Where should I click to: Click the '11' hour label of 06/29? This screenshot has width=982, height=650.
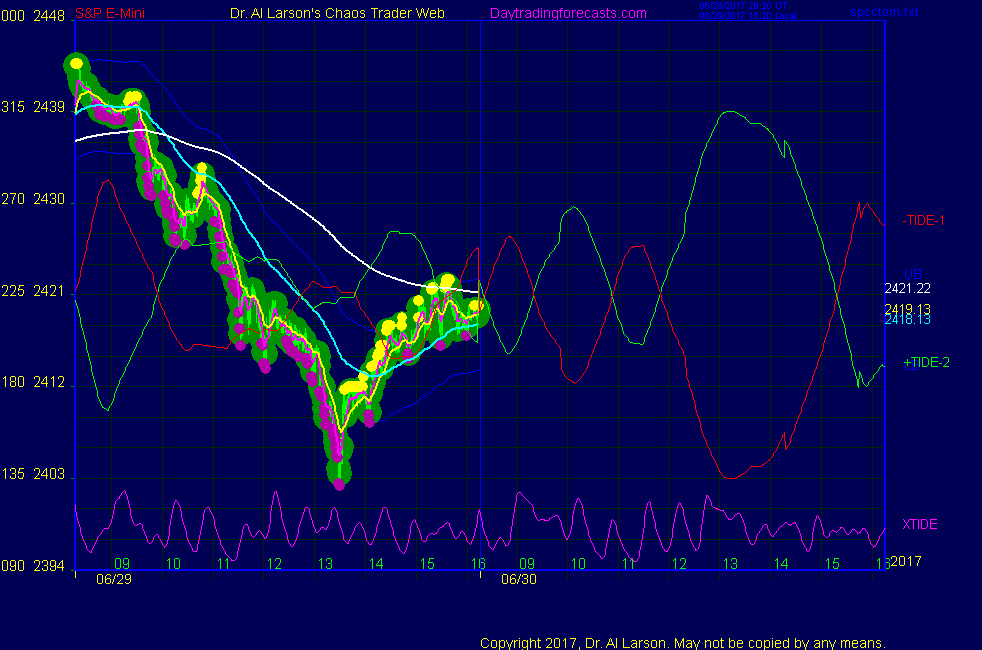224,564
